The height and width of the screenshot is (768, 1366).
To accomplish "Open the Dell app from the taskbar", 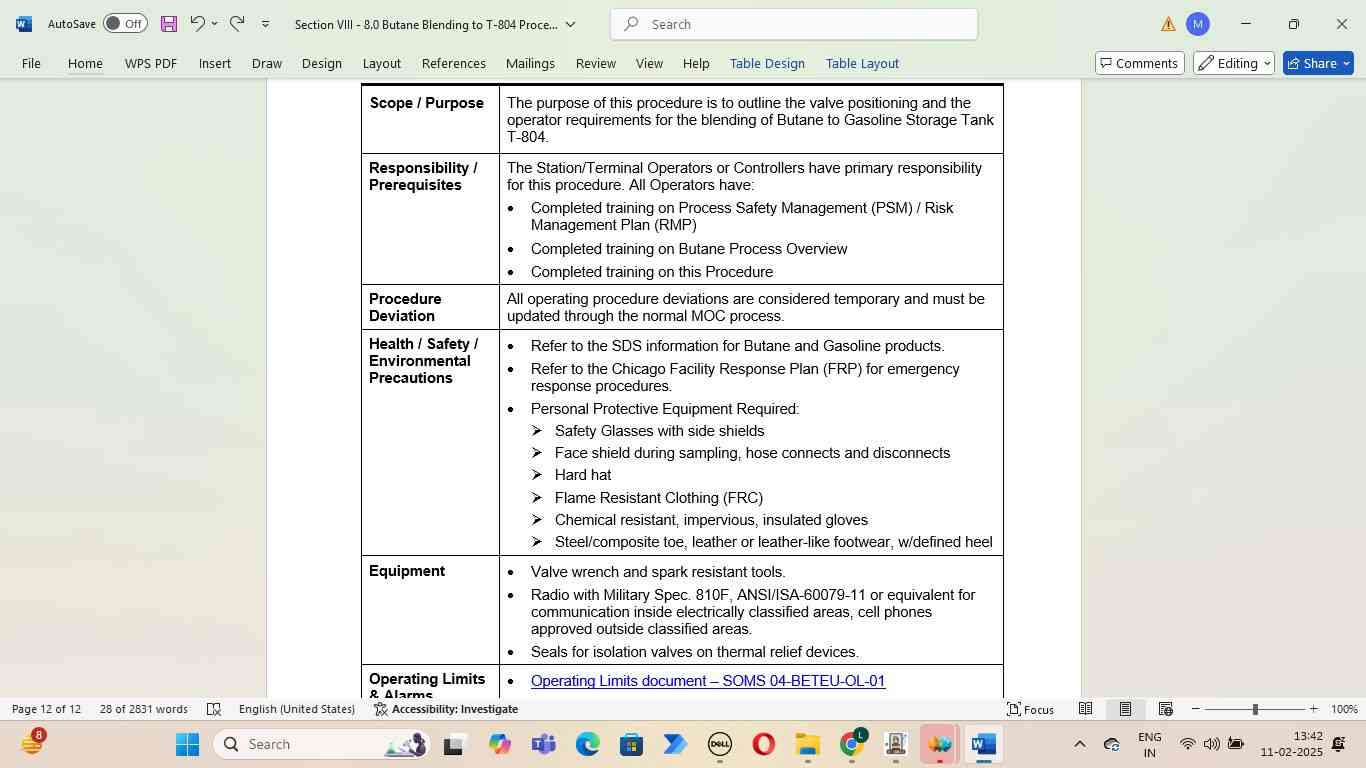I will point(719,744).
